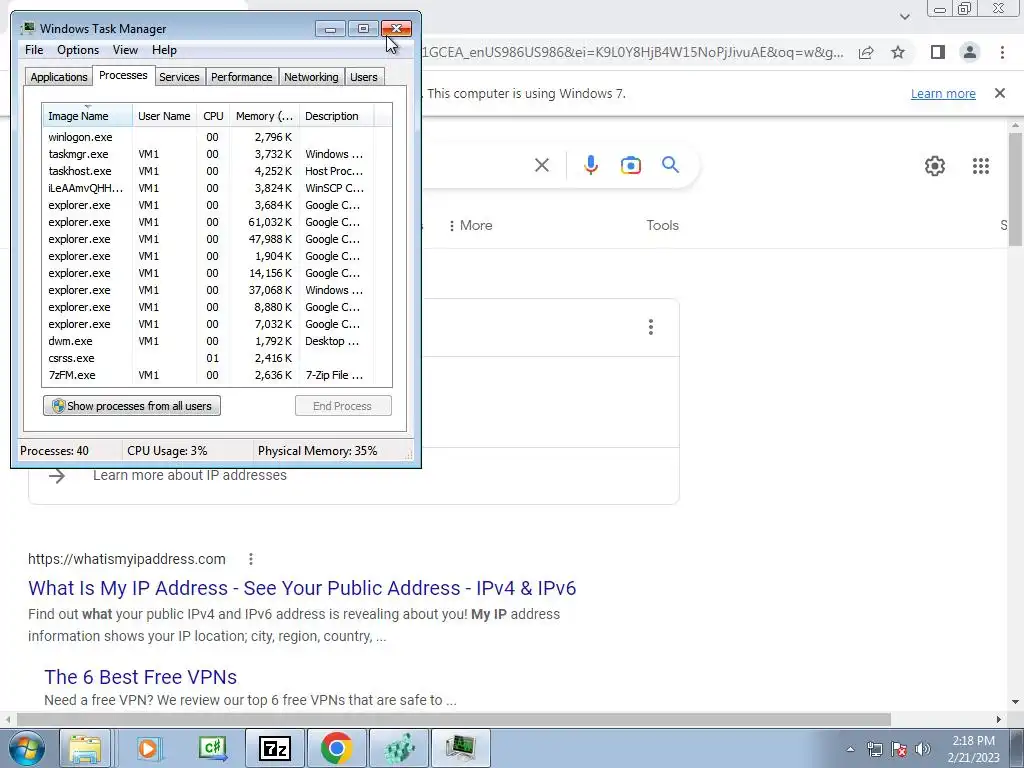The width and height of the screenshot is (1024, 768).
Task: Sort processes by Description column
Action: pyautogui.click(x=336, y=116)
